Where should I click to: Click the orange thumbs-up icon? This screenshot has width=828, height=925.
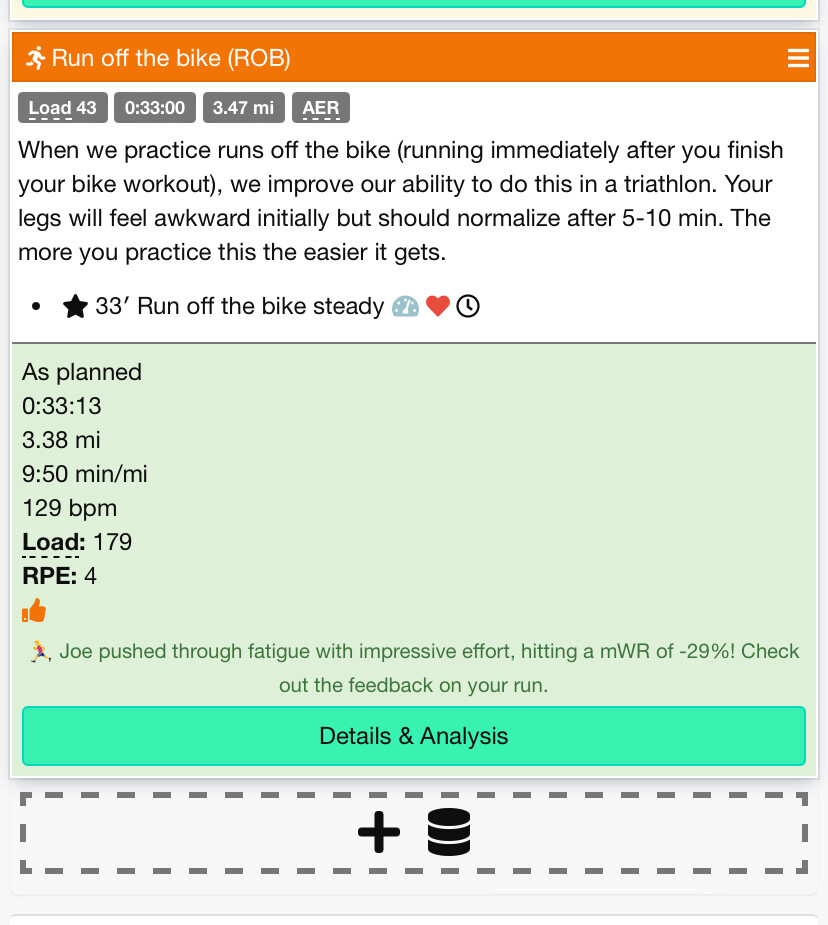(x=34, y=610)
